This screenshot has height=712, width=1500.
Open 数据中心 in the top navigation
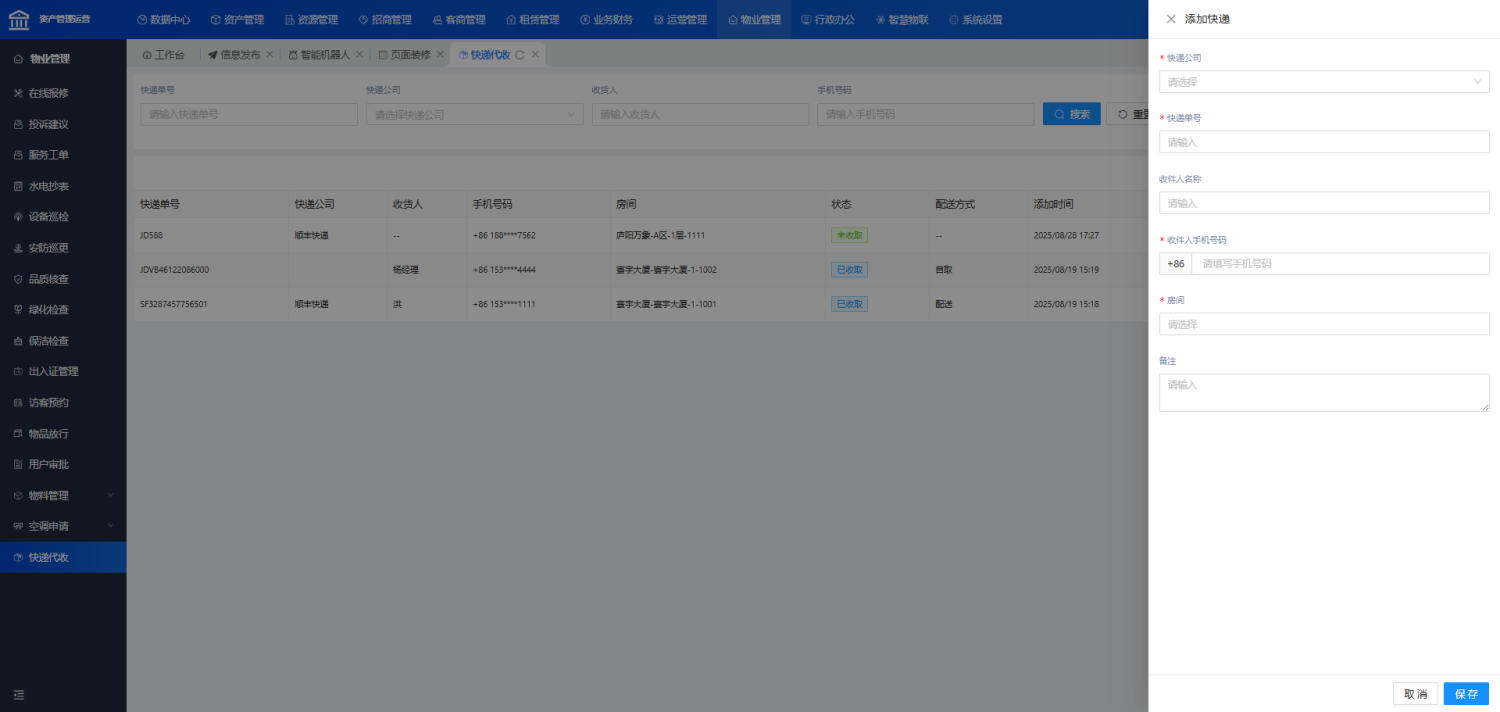tap(163, 19)
